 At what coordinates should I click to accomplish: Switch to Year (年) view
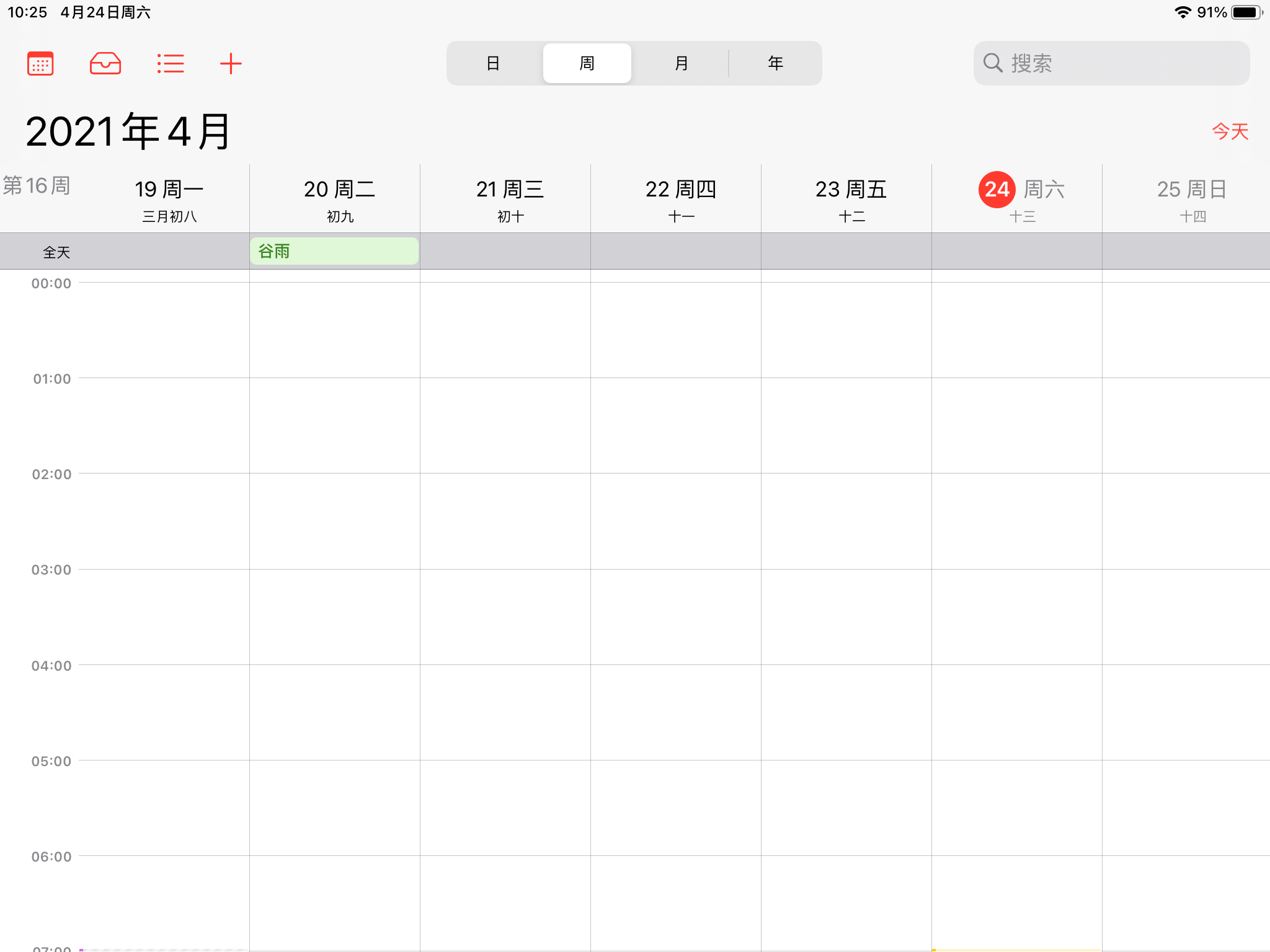775,63
